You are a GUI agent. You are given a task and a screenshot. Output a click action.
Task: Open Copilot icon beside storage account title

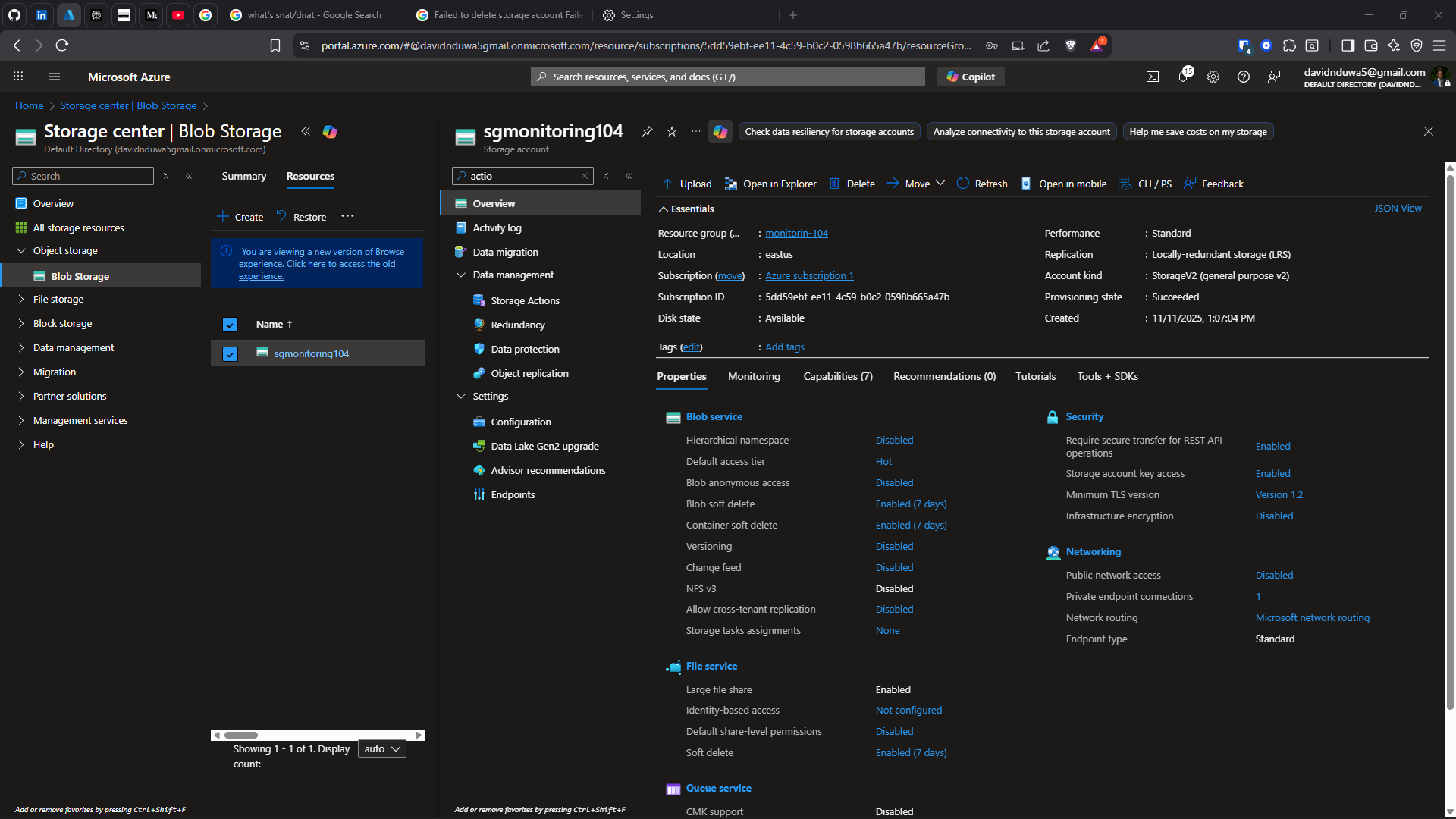coord(720,132)
